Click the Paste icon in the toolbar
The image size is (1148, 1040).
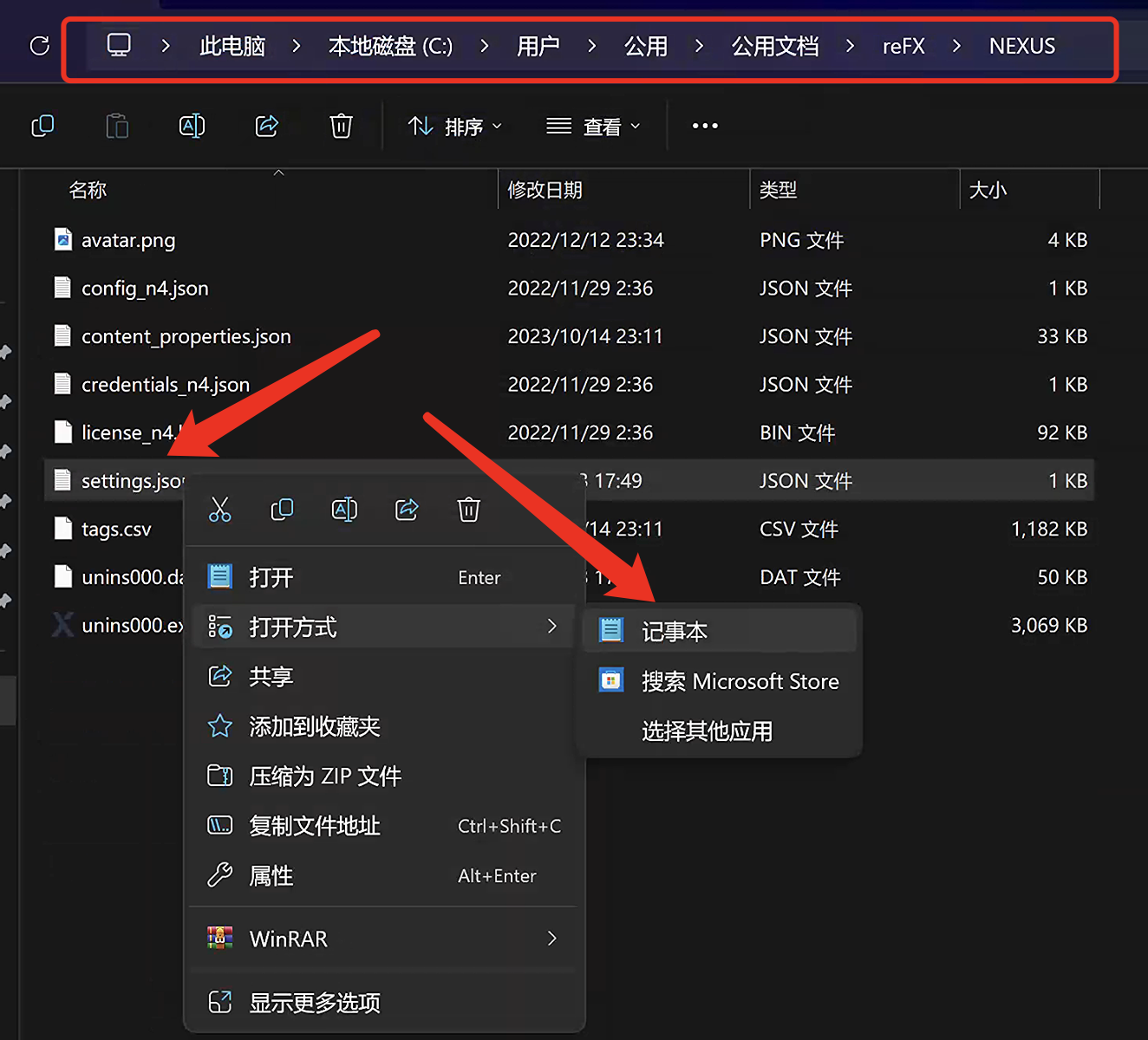[117, 126]
